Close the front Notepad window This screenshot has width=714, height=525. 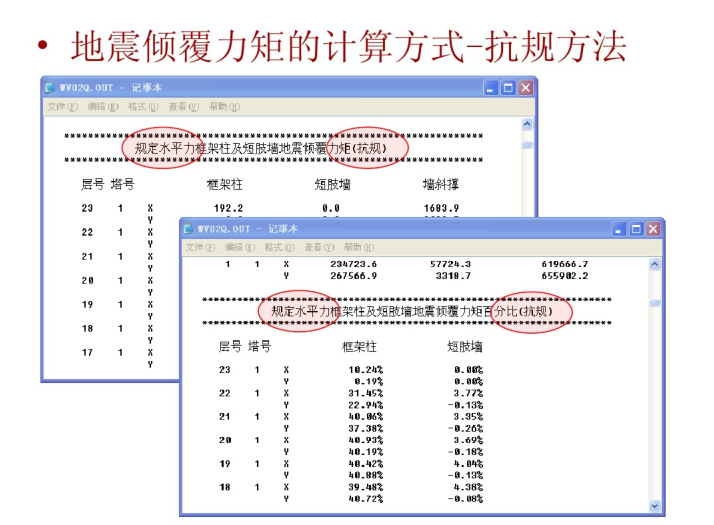click(x=653, y=229)
